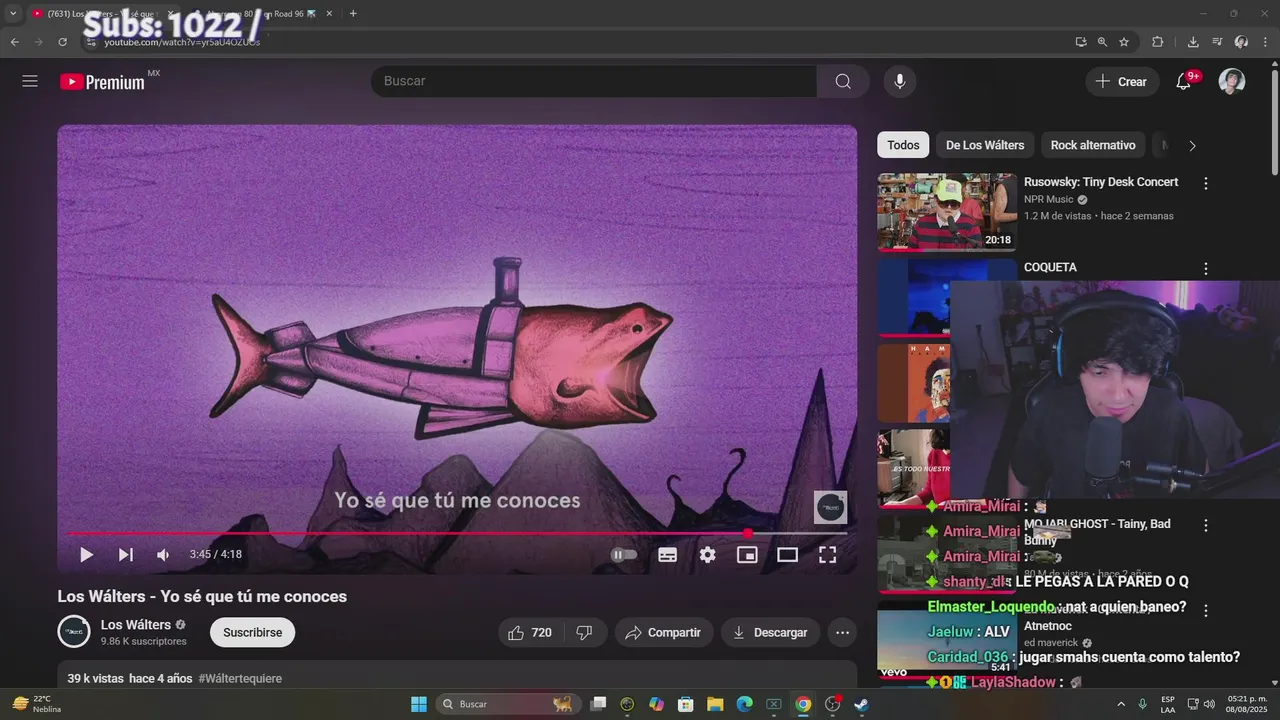Mute the video volume
The height and width of the screenshot is (720, 1280).
click(163, 554)
